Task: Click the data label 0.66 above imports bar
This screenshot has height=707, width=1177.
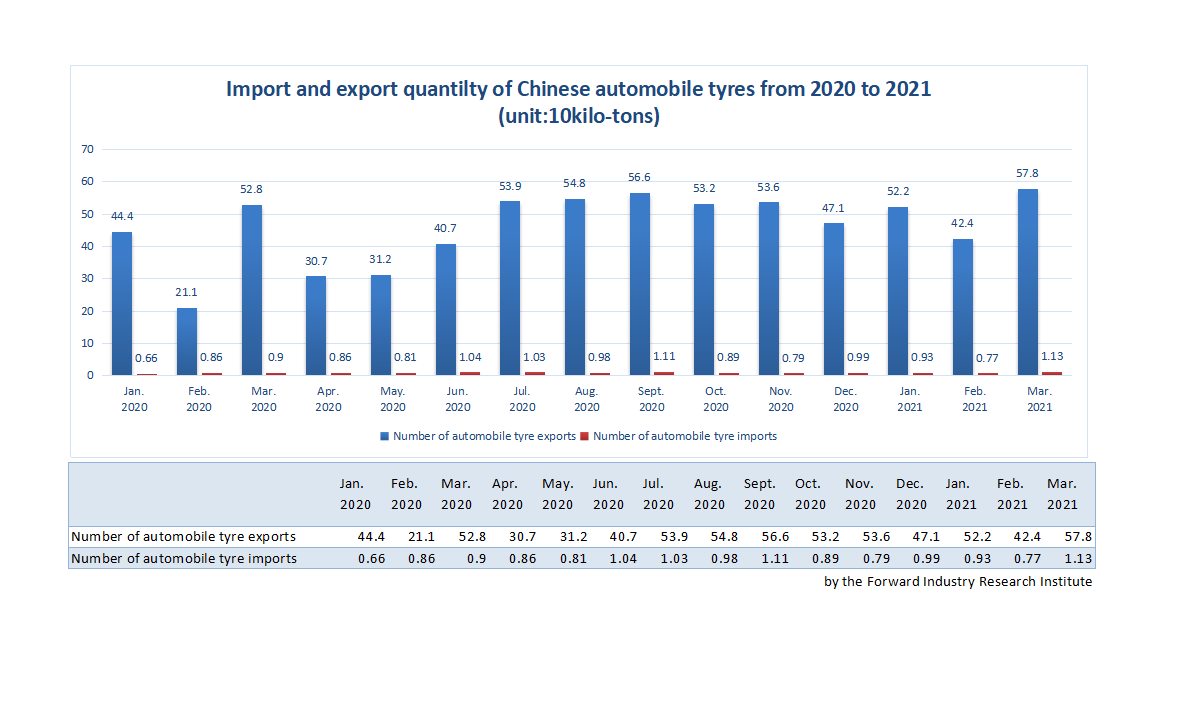Action: [x=146, y=358]
